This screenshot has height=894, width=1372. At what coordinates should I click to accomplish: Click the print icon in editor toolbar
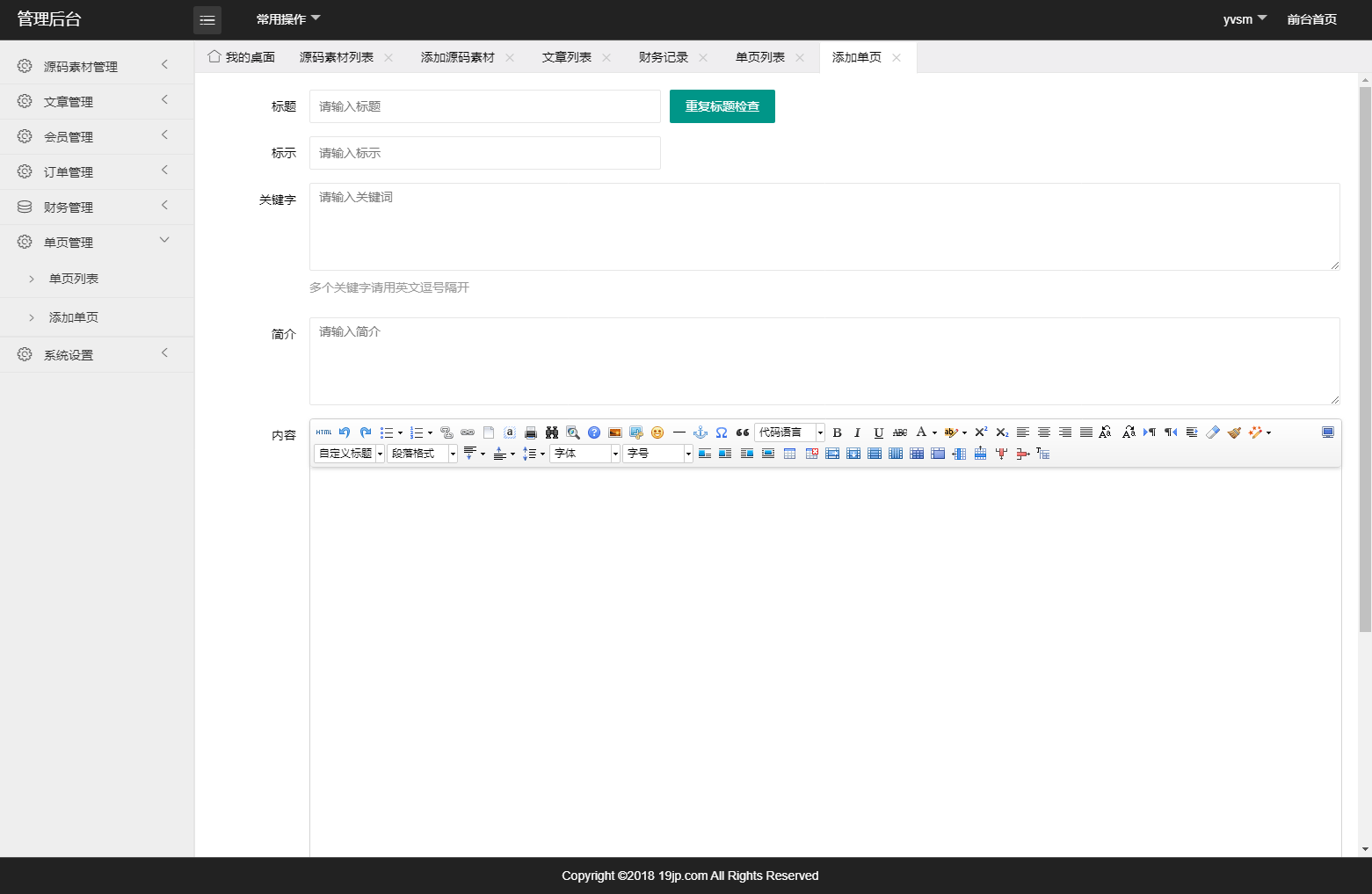pyautogui.click(x=531, y=432)
